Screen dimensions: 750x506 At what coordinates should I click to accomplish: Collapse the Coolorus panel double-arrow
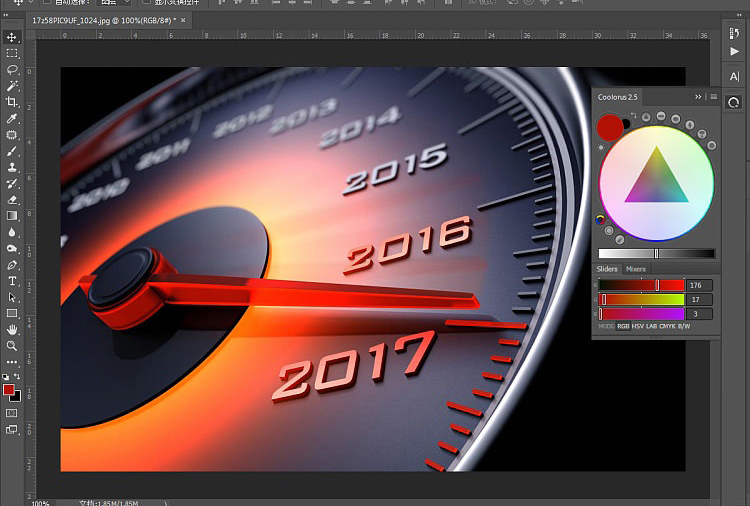[698, 97]
